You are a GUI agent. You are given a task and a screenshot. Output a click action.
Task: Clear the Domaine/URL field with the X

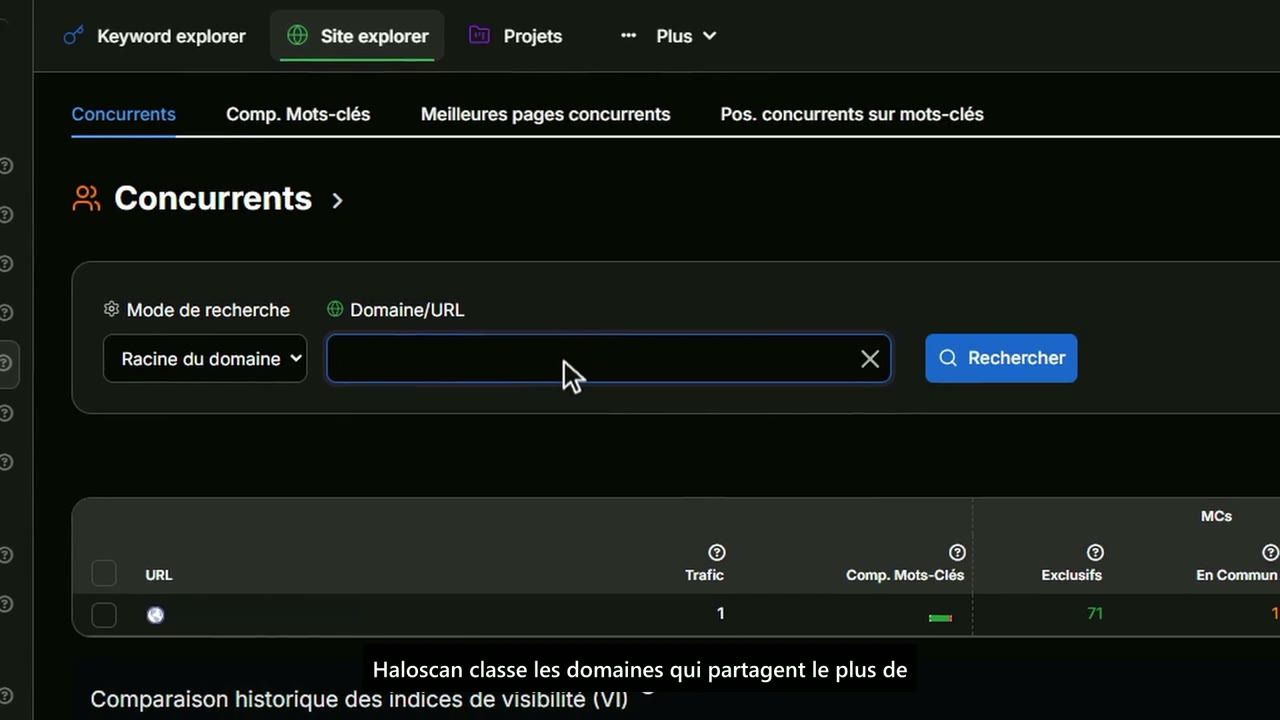(870, 358)
